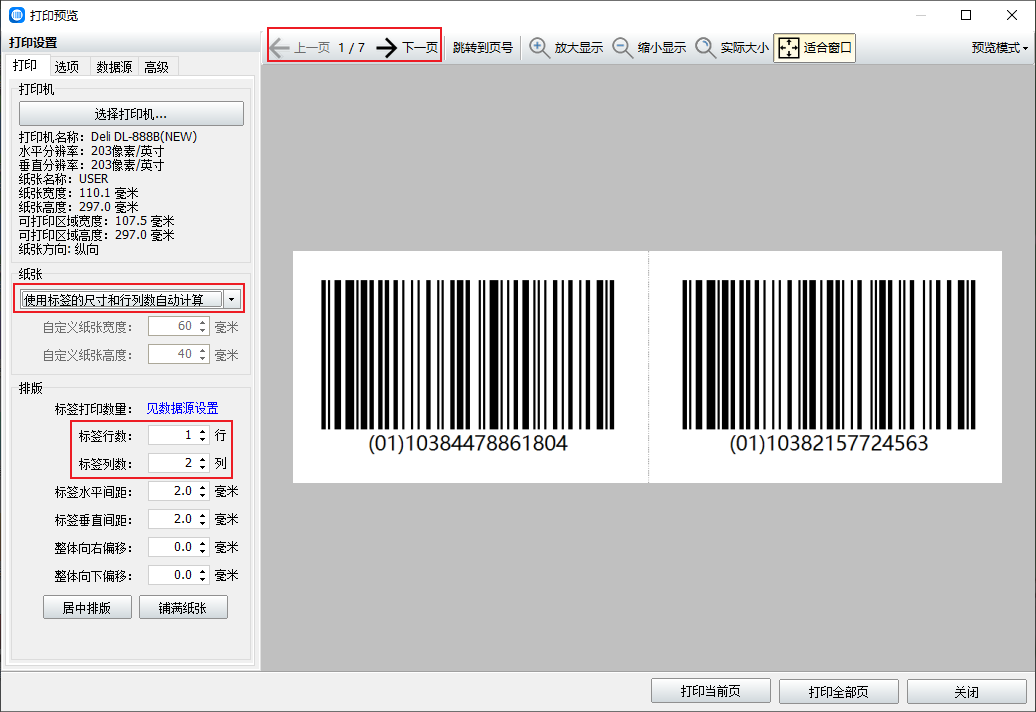Image resolution: width=1036 pixels, height=712 pixels.
Task: Decrease 标签垂直间距 with the down arrow
Action: point(203,524)
